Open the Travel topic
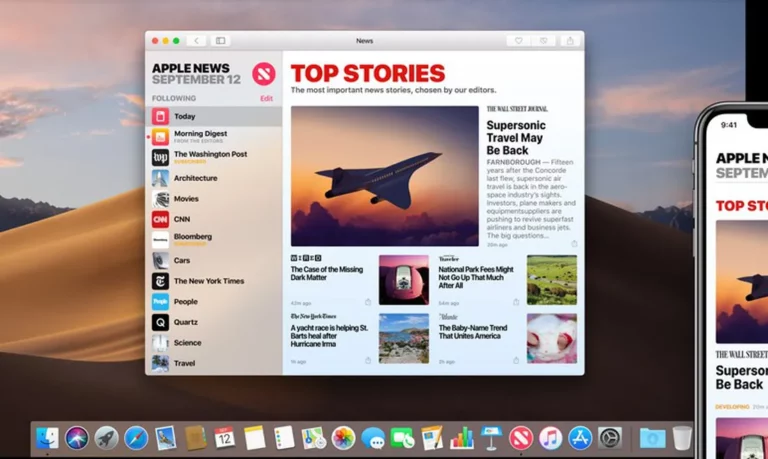Image resolution: width=768 pixels, height=459 pixels. click(x=214, y=363)
